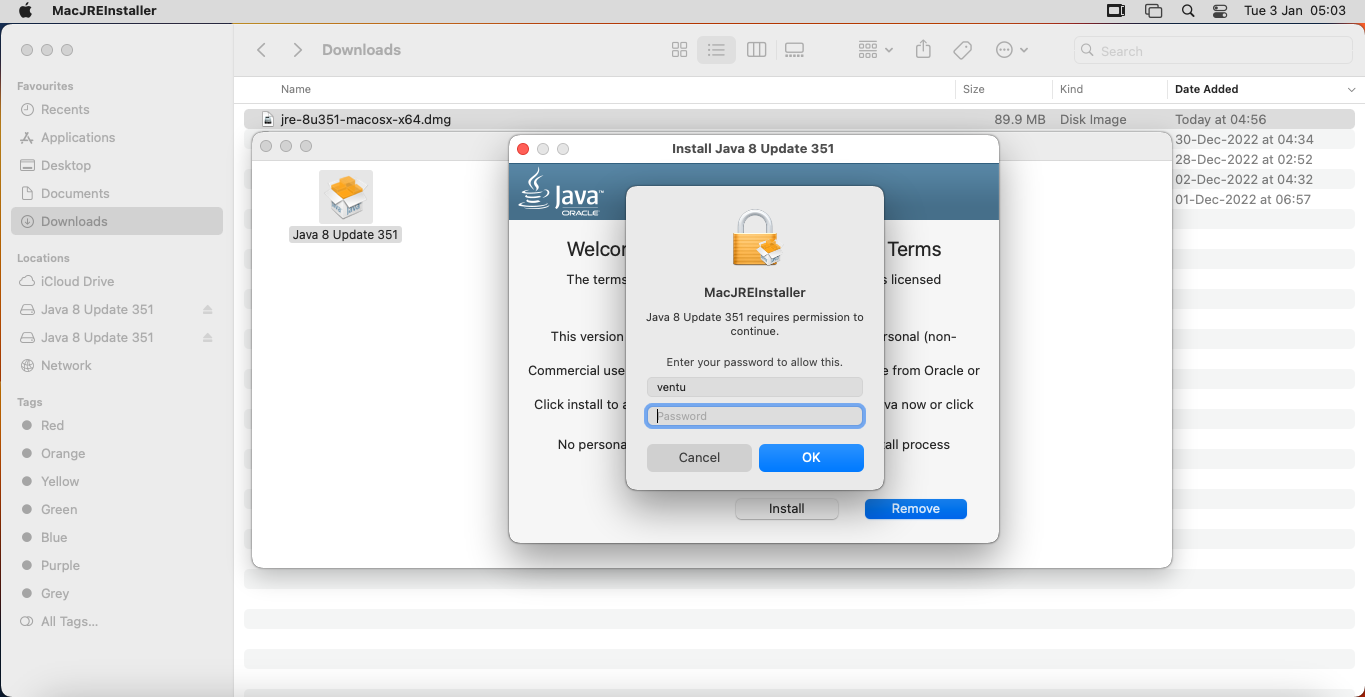The width and height of the screenshot is (1365, 698).
Task: Switch Finder to column view
Action: pos(756,50)
